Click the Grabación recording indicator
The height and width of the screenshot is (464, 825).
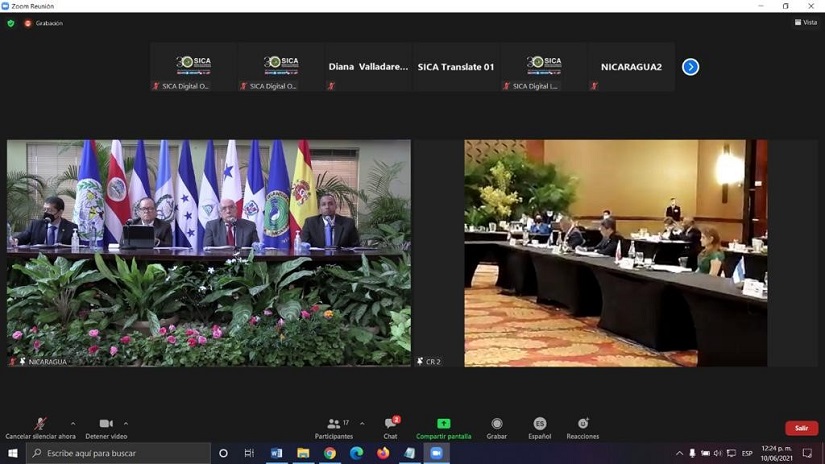click(x=44, y=23)
